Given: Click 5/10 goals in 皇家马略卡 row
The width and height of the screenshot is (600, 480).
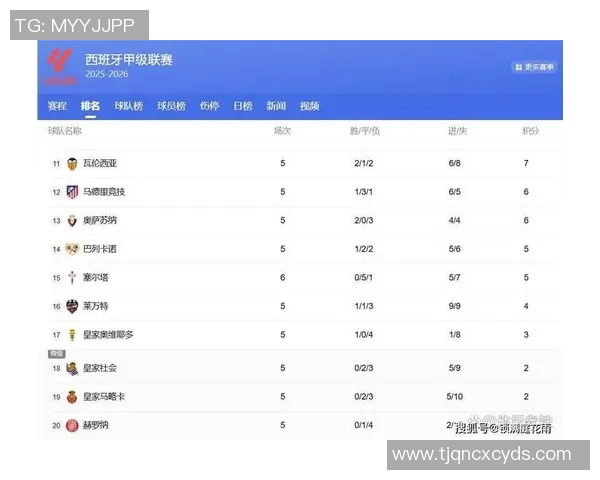Looking at the screenshot, I should pos(455,397).
